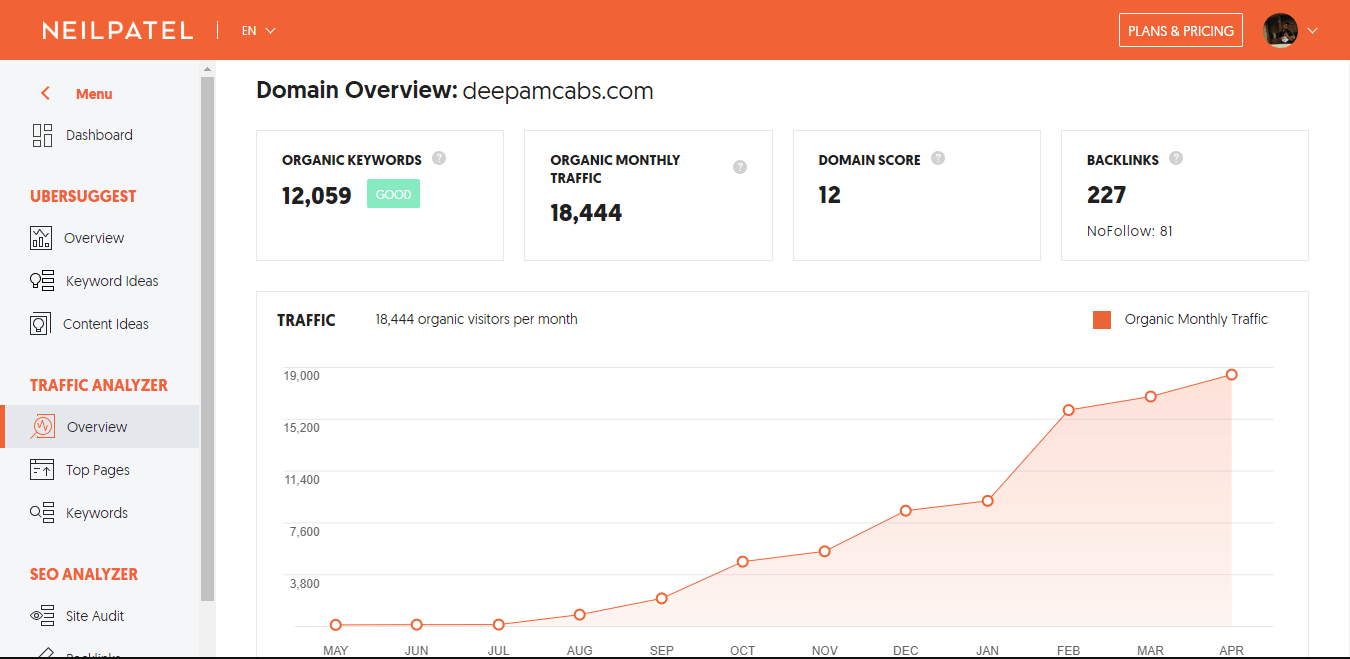Click the GOOD badge next to 12,059
The image size is (1350, 659).
pos(393,194)
